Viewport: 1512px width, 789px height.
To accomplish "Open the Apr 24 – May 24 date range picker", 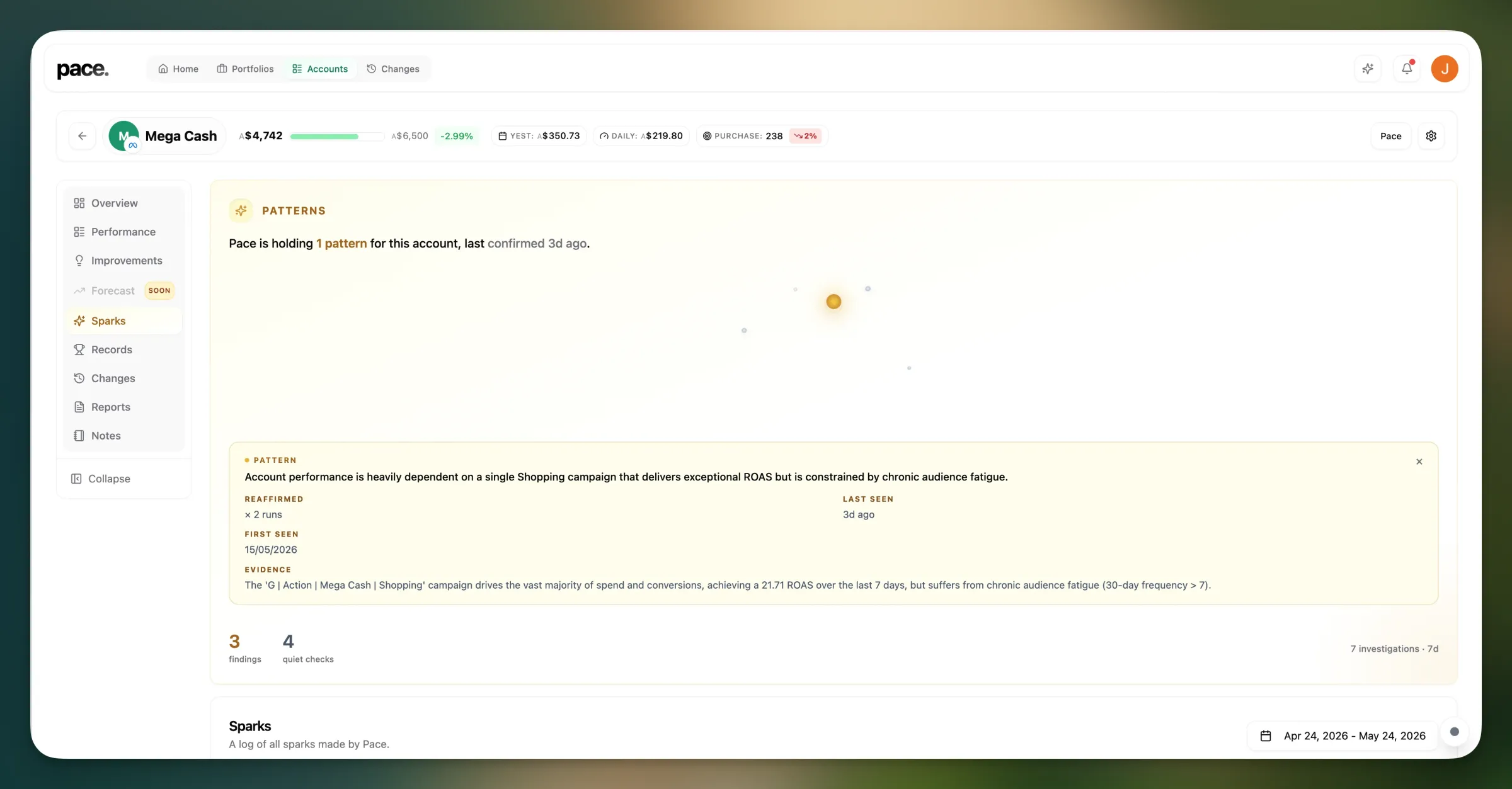I will (1343, 735).
